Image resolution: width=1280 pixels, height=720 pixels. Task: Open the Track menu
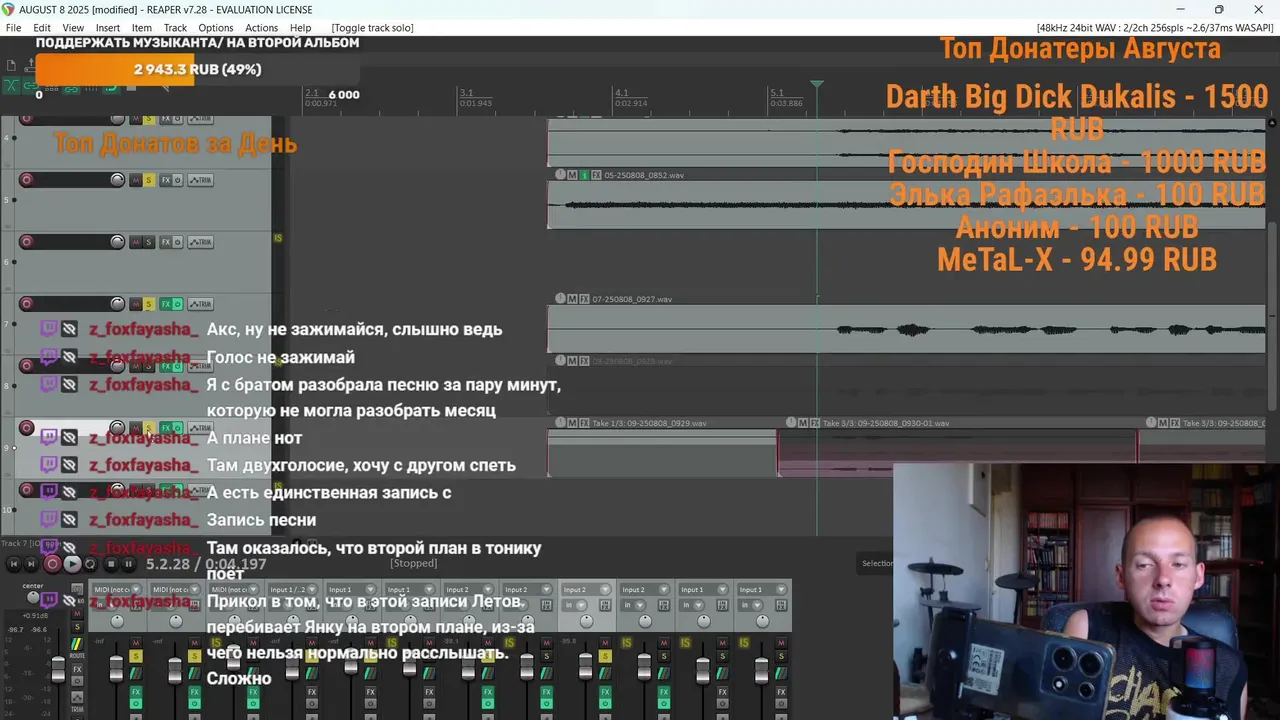[x=175, y=28]
